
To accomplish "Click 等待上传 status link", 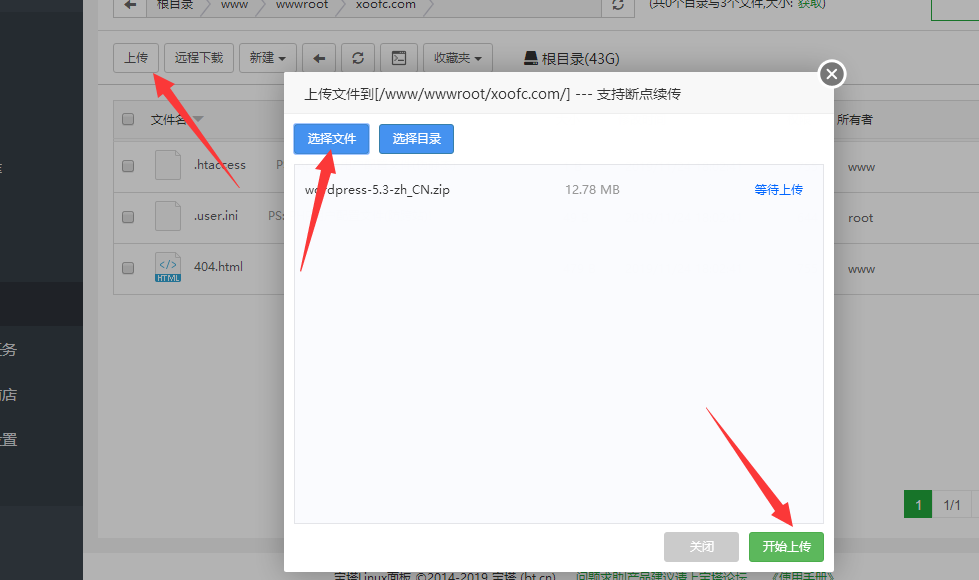I will click(x=778, y=190).
